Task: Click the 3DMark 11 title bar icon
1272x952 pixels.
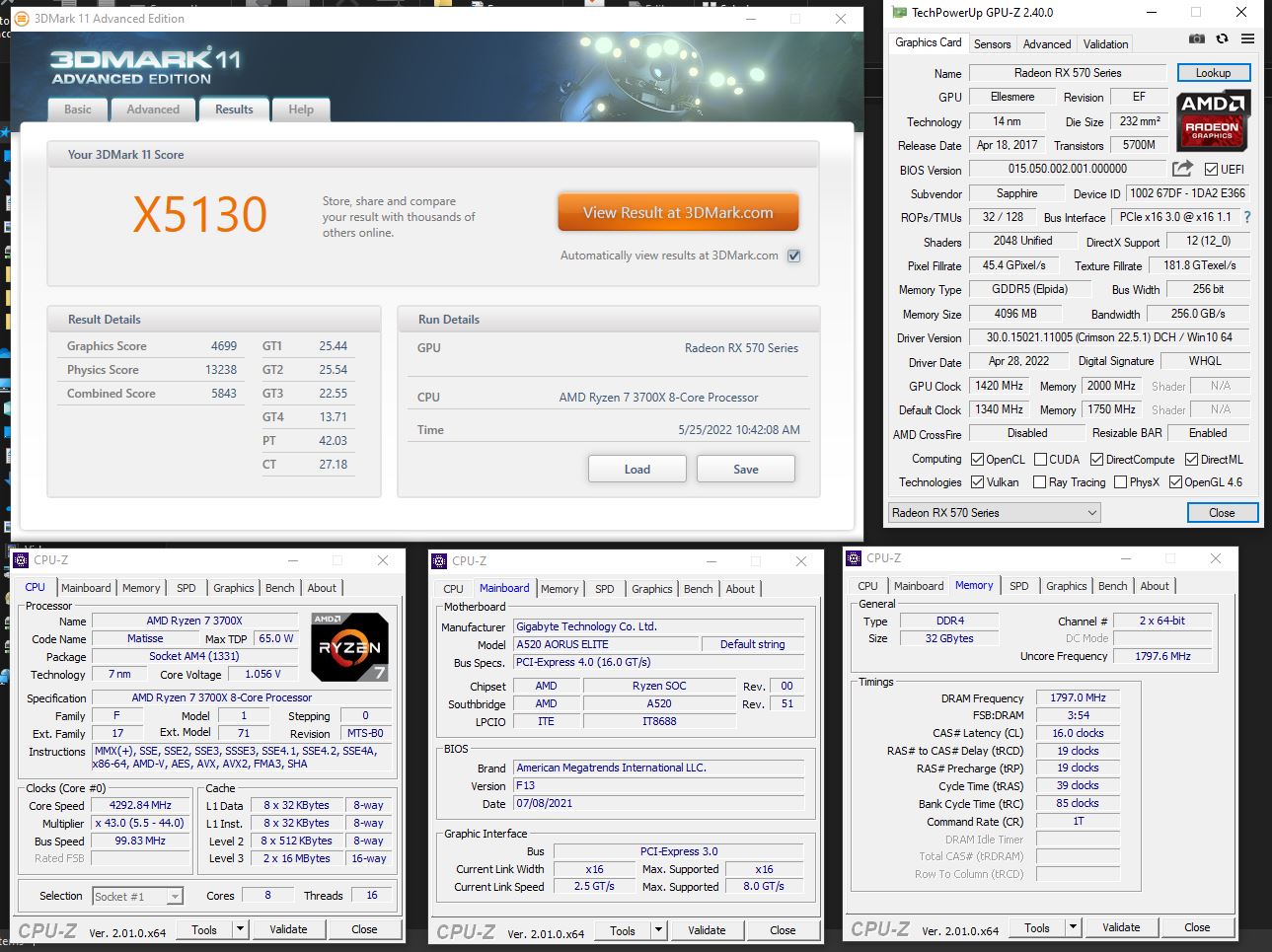Action: [22, 19]
